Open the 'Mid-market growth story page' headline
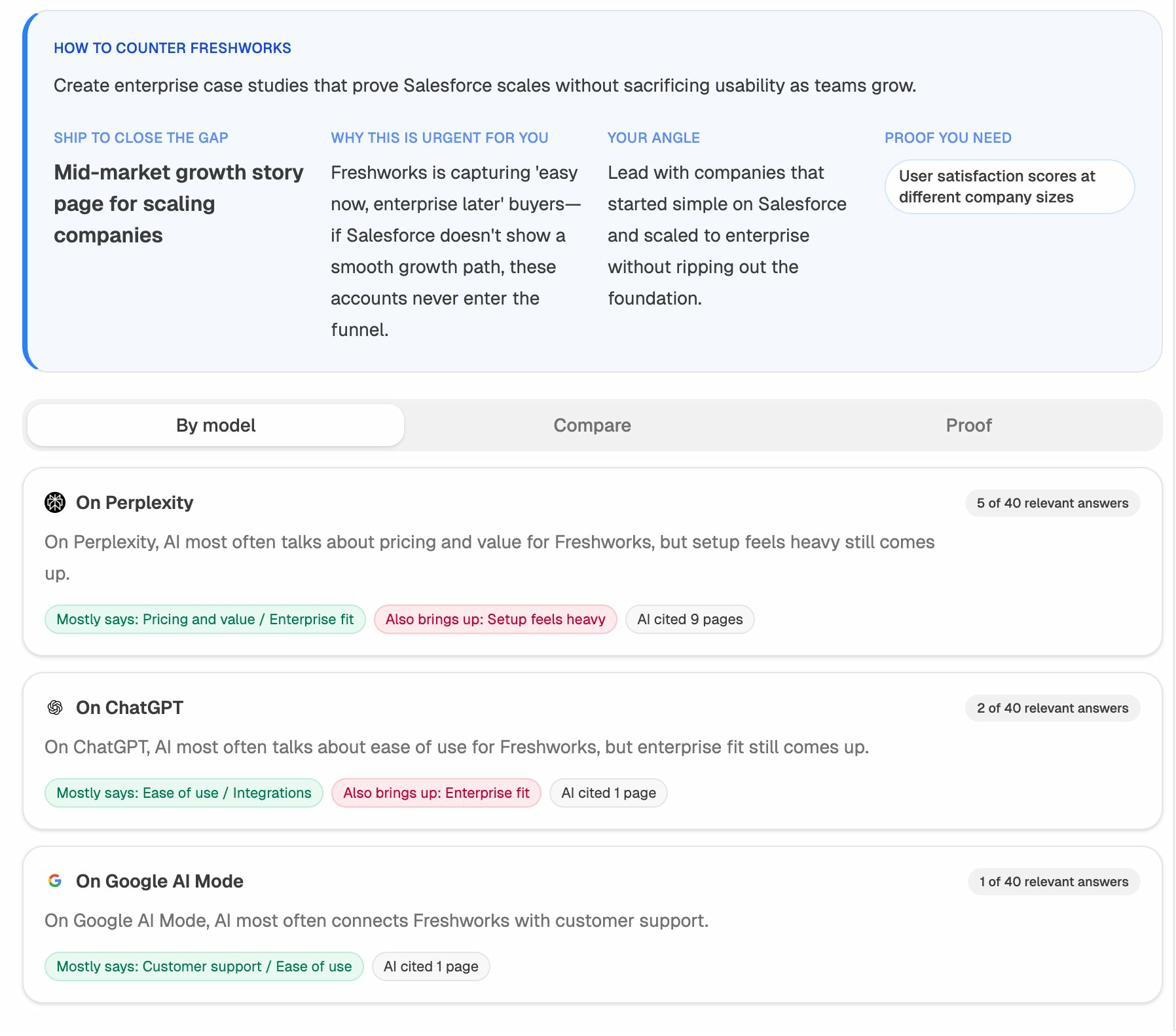 178,203
